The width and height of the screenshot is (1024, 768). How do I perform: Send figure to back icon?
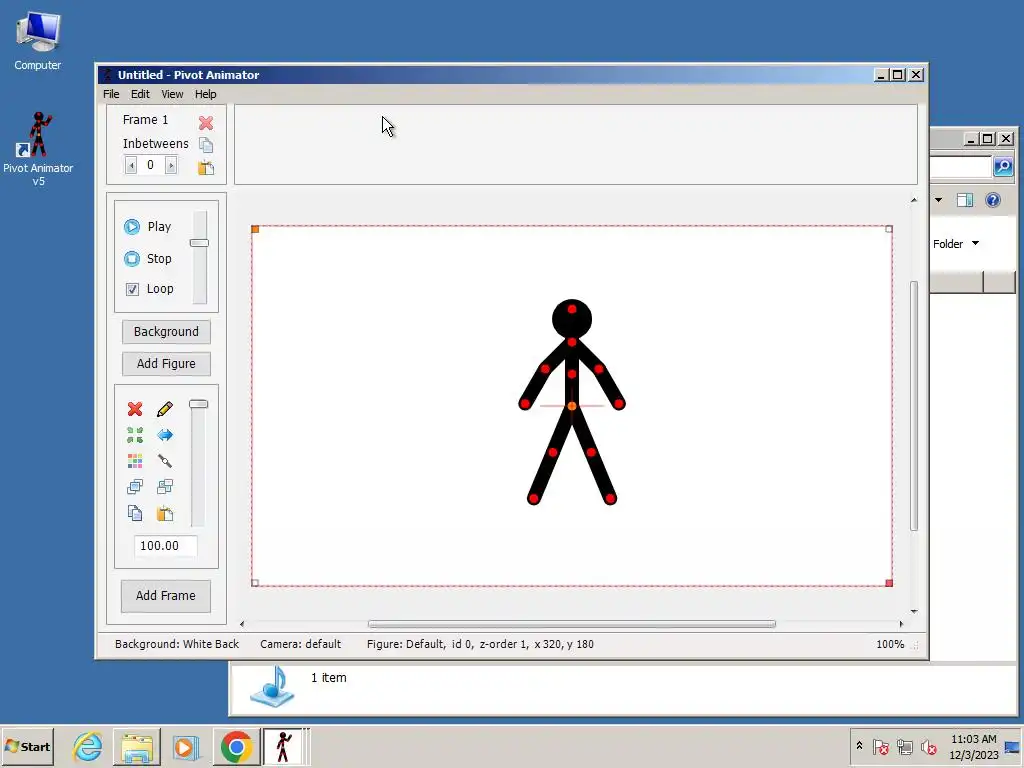pyautogui.click(x=165, y=487)
